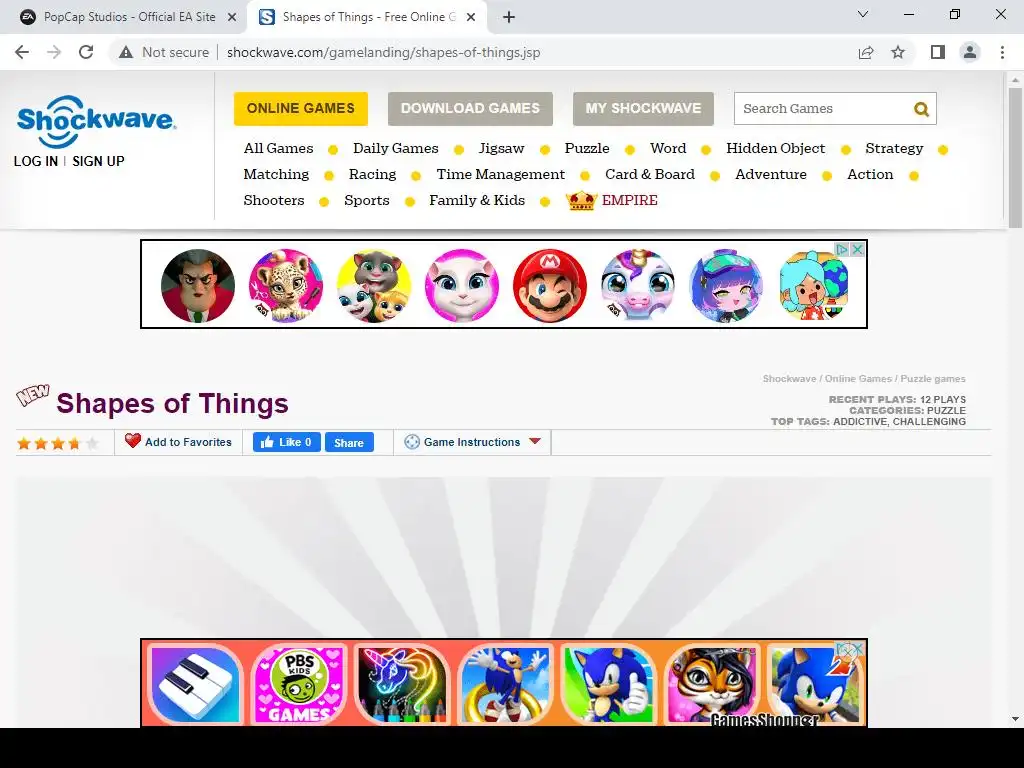Open the Shockwave breadcrumb link
The height and width of the screenshot is (768, 1024).
point(789,379)
